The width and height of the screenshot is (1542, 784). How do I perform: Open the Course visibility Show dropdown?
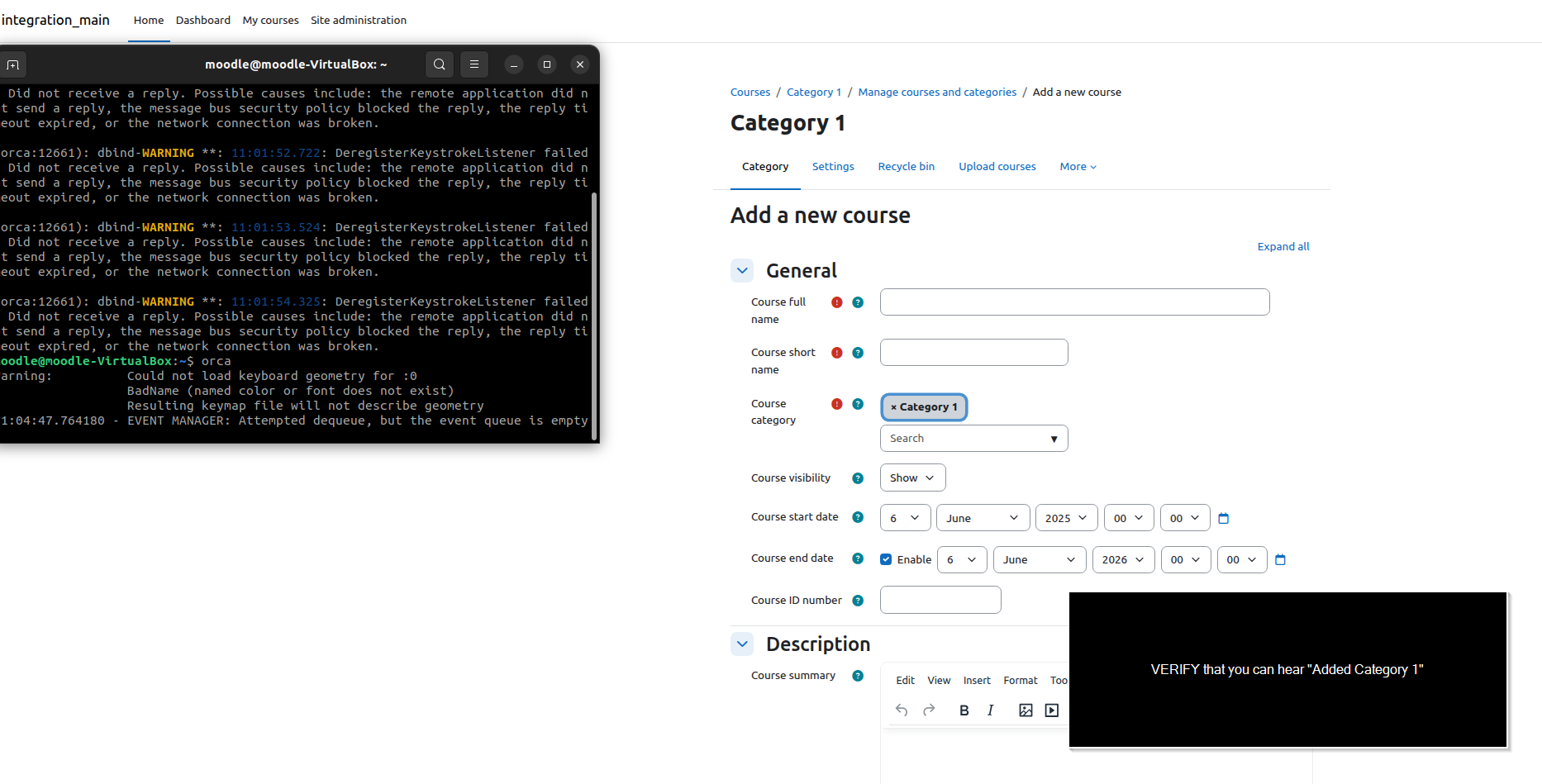tap(913, 478)
